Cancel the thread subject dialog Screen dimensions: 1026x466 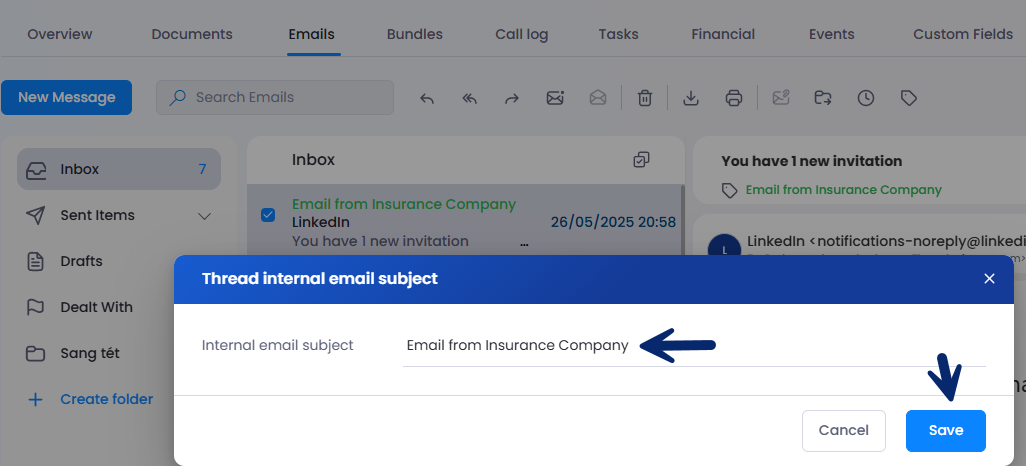[x=843, y=431]
